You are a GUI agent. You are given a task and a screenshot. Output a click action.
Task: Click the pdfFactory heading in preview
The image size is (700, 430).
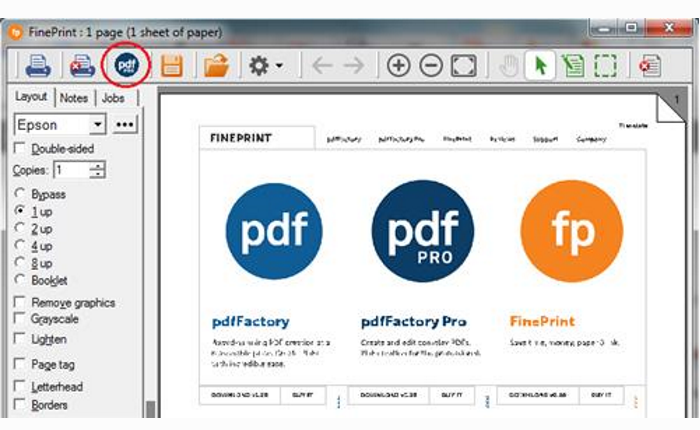click(250, 321)
